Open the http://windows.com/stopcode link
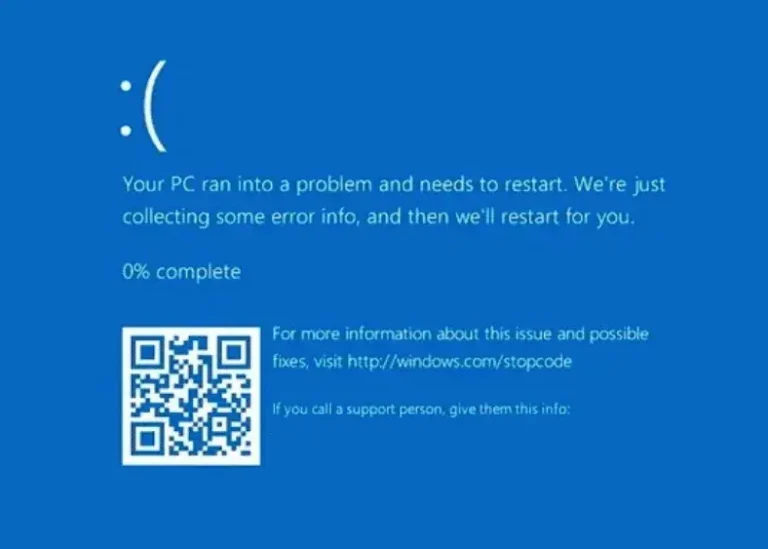 click(x=459, y=362)
